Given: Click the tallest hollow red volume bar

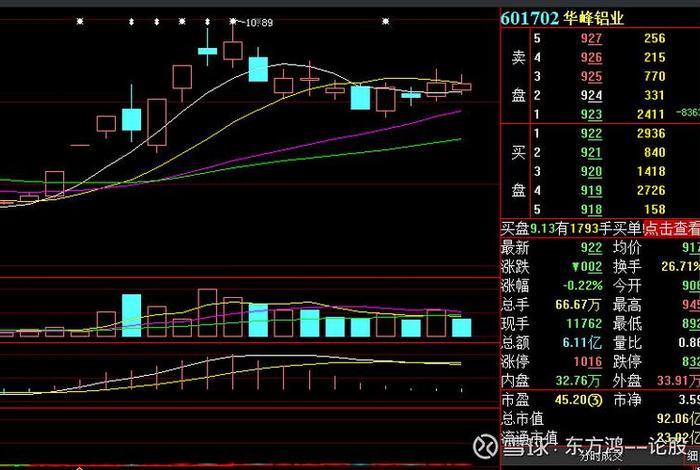Looking at the screenshot, I should (207, 313).
